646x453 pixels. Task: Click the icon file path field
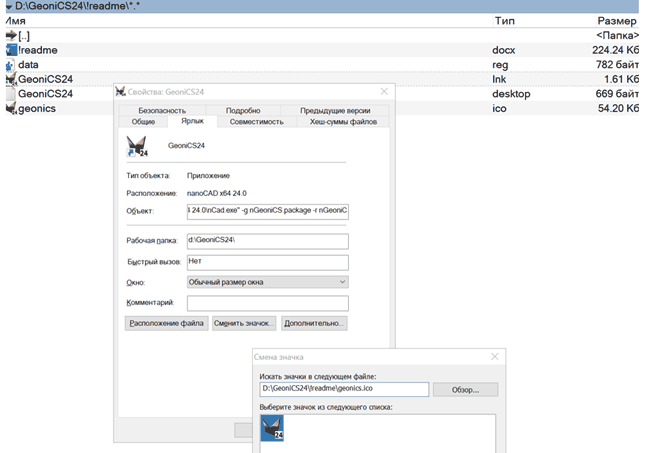coord(344,389)
